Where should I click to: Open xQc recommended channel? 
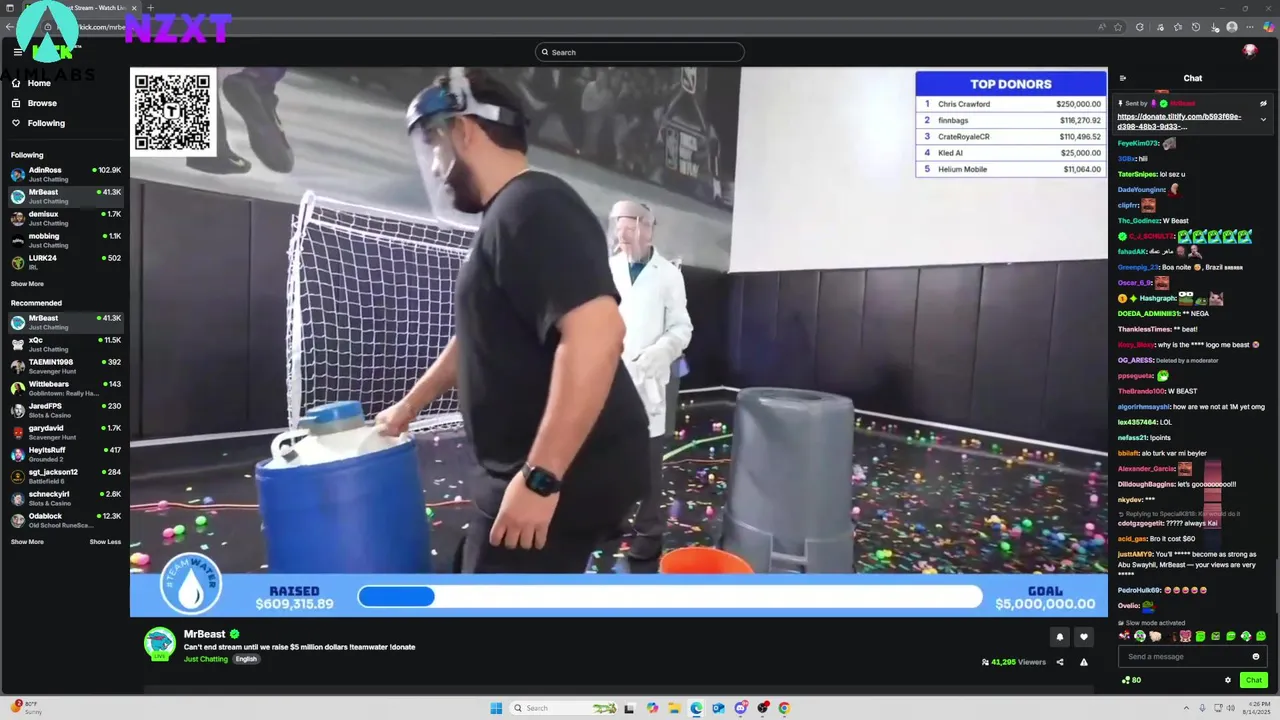point(66,344)
